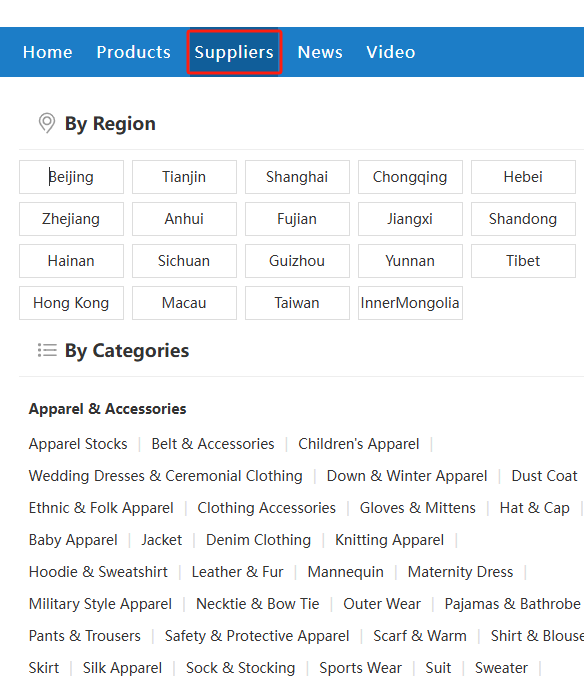Return to Home in navigation bar
Image resolution: width=584 pixels, height=681 pixels.
point(47,52)
